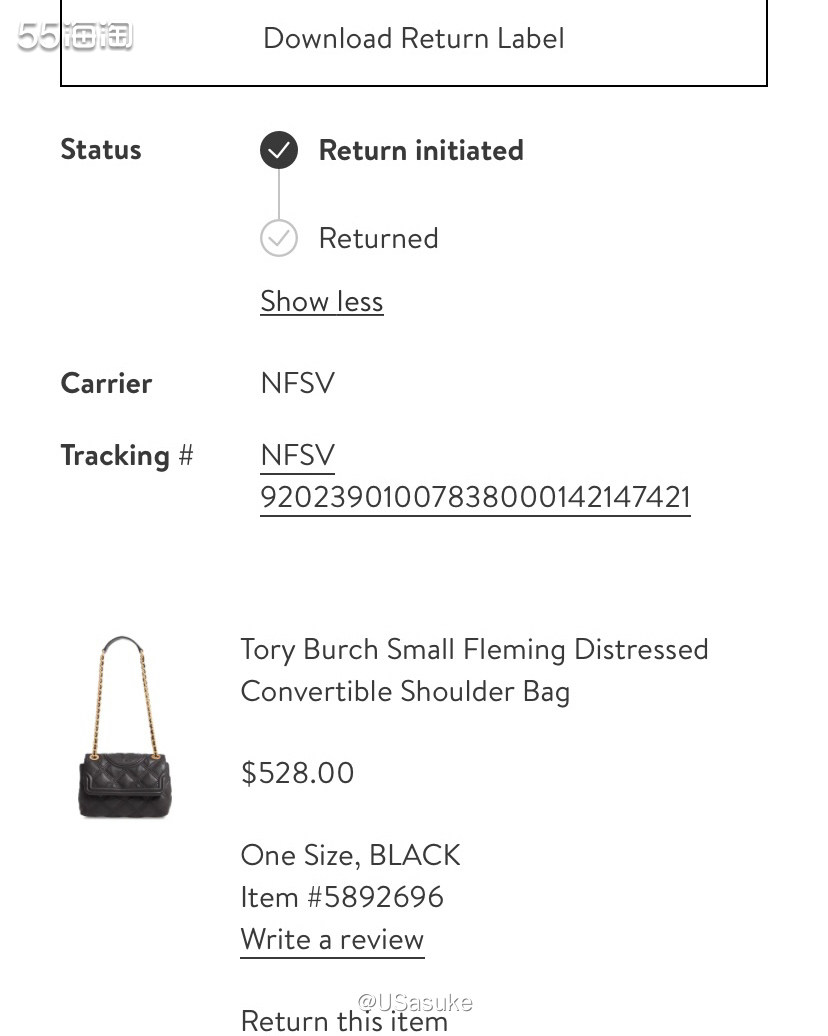Click the Item #5892696 text

[342, 897]
